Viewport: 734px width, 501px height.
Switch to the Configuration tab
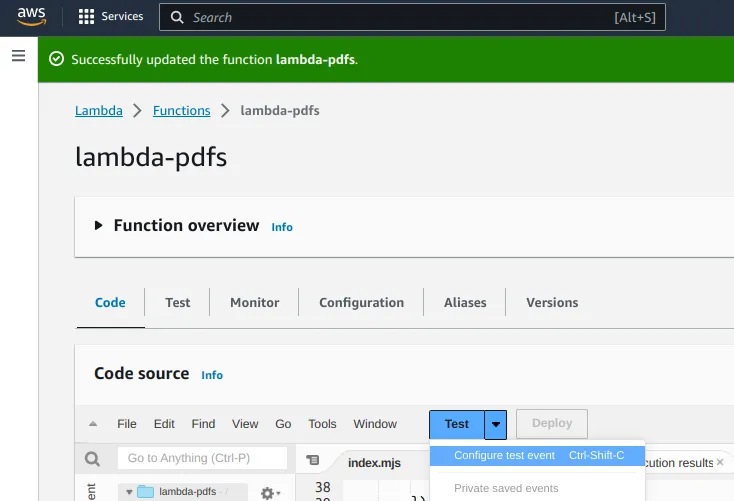(361, 302)
